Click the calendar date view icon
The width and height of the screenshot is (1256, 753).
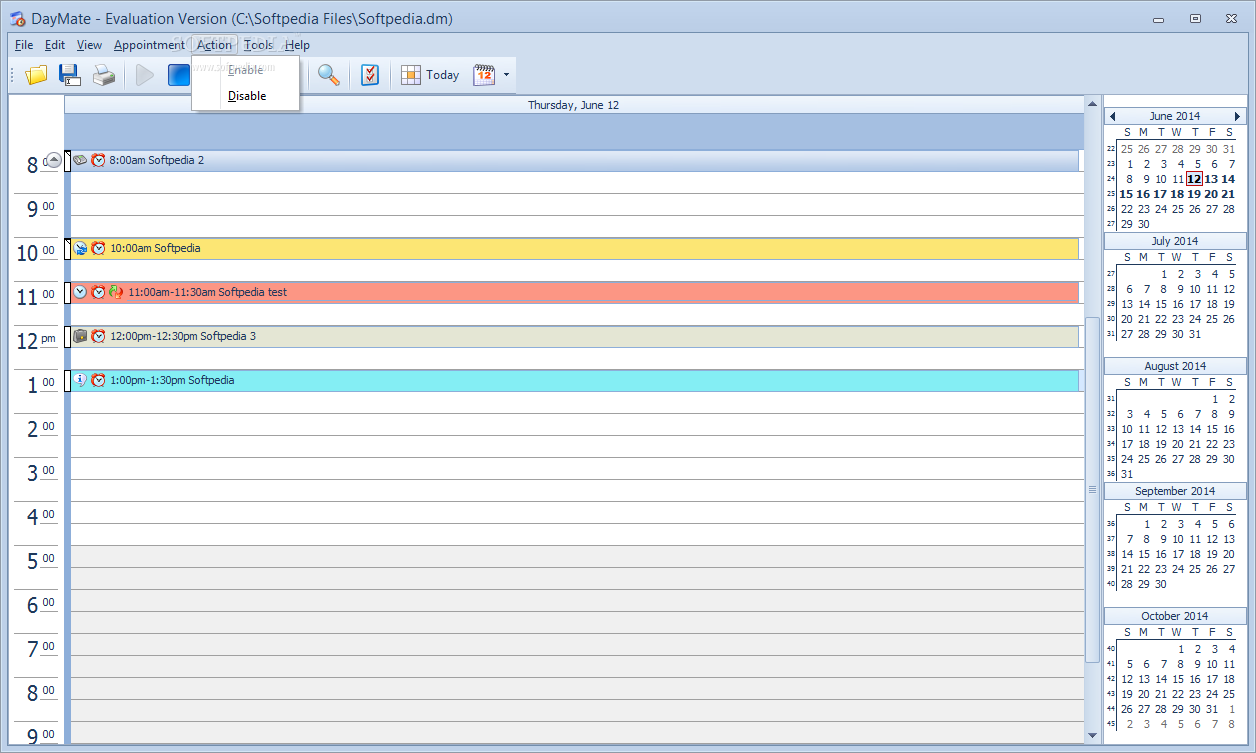(x=484, y=75)
